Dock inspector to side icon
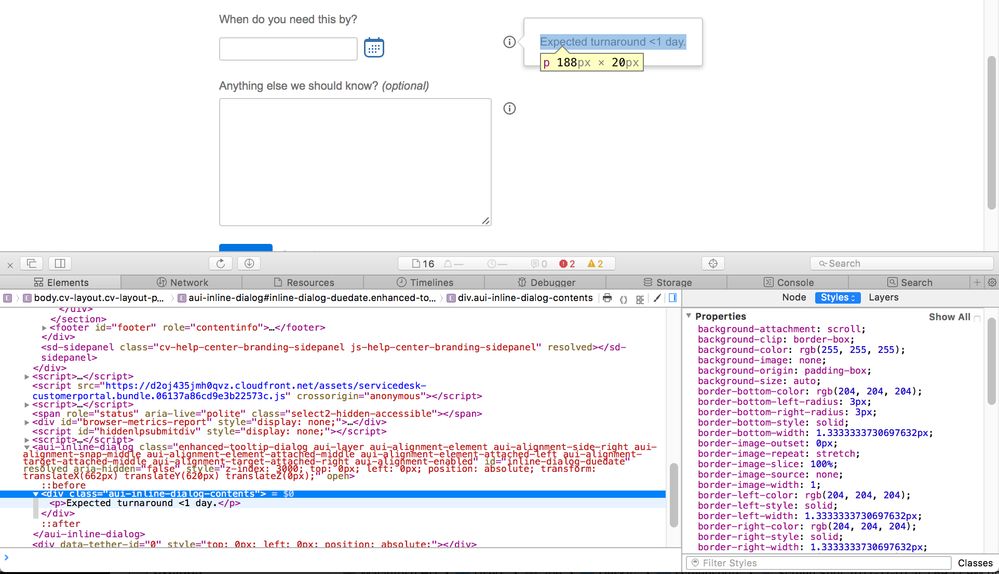The height and width of the screenshot is (574, 999). point(60,263)
